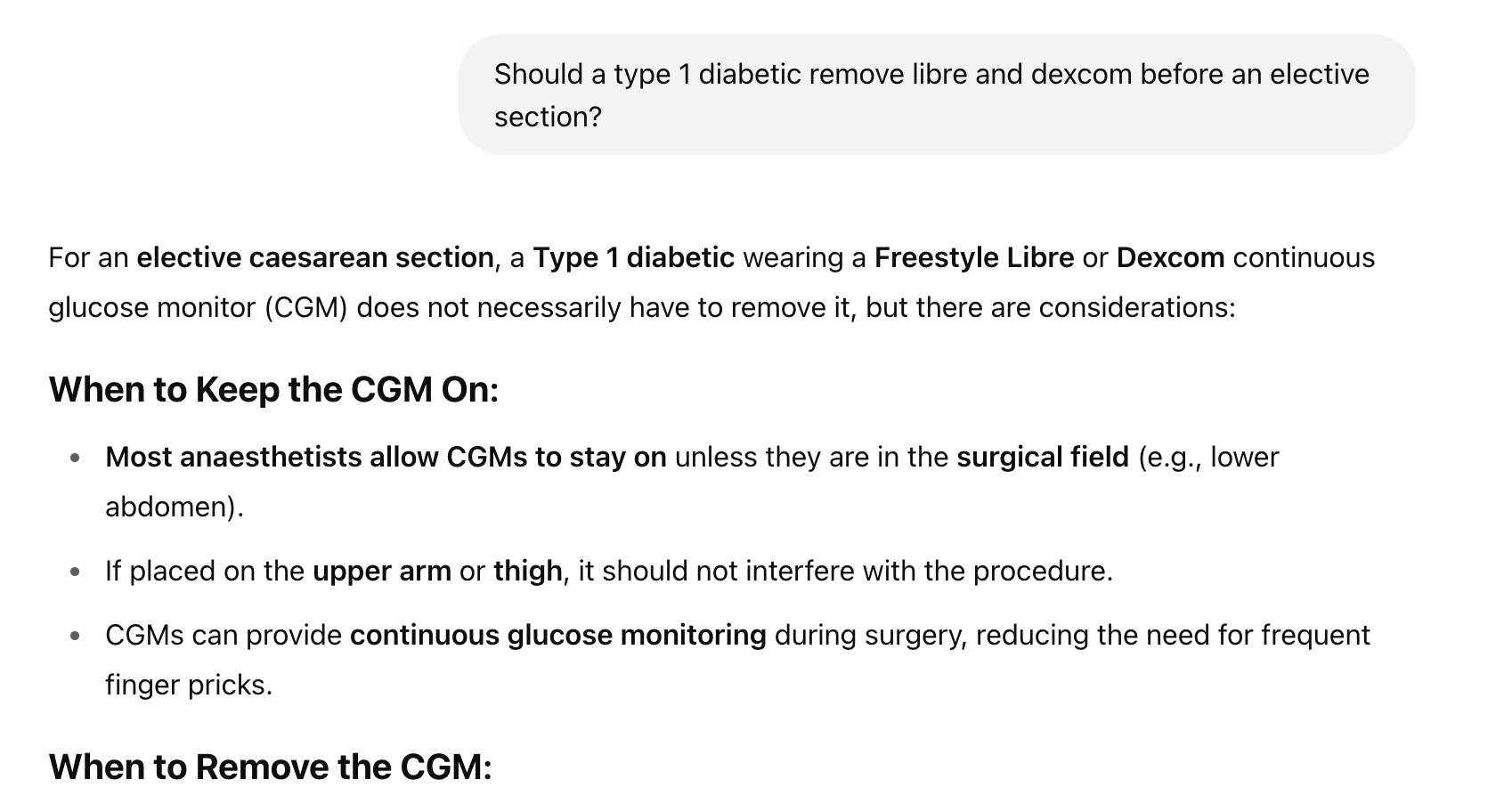Click the bullet before 'If placed on the'
This screenshot has width=1496, height=812.
pyautogui.click(x=76, y=572)
